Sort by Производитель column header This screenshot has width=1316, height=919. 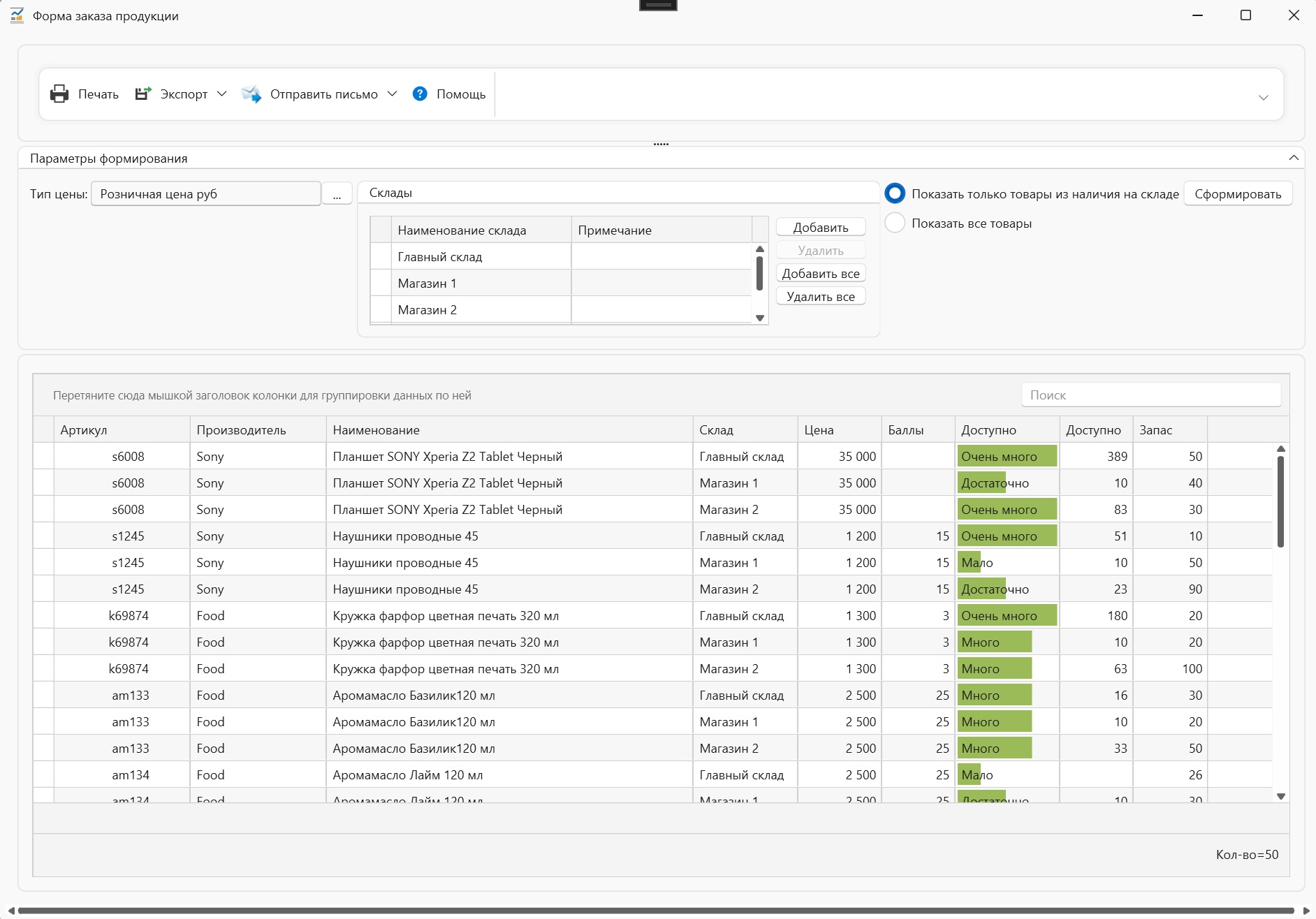(x=258, y=429)
